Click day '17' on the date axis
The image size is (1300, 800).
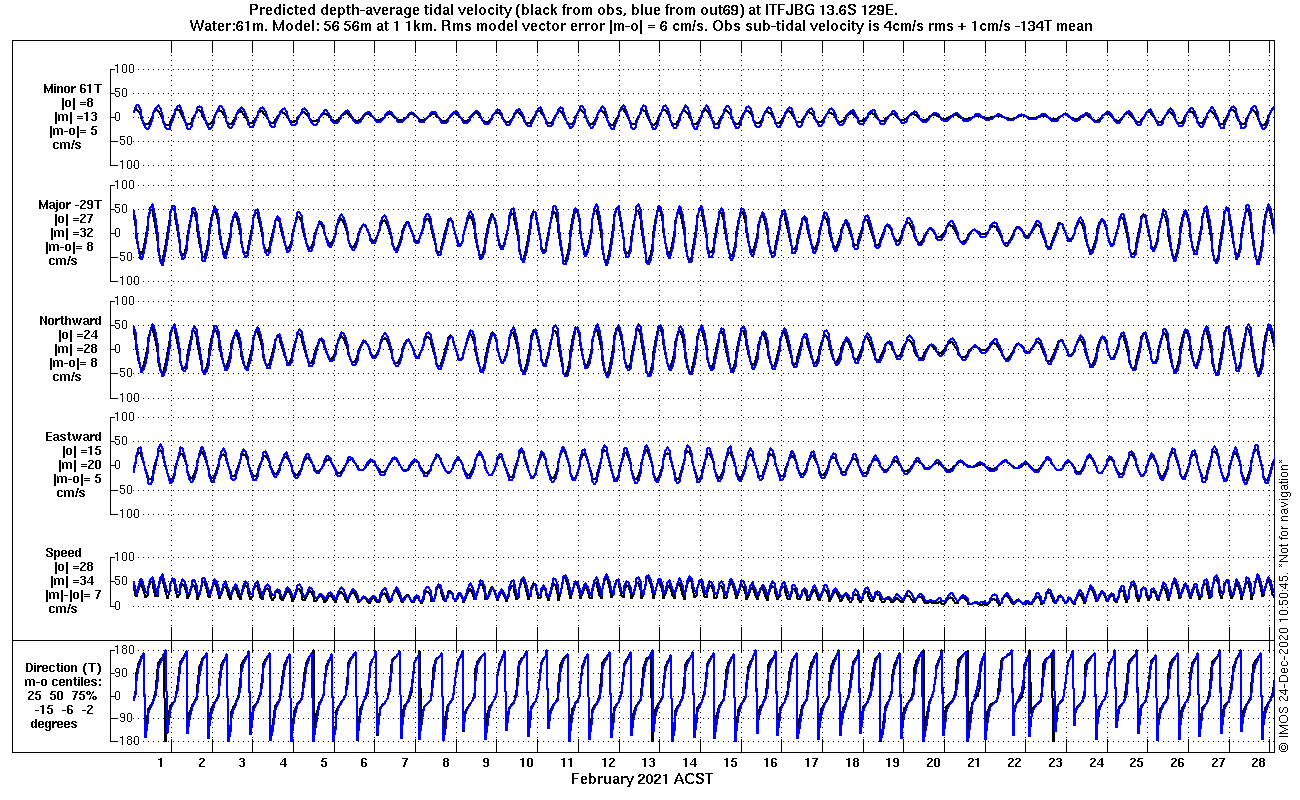click(x=811, y=763)
